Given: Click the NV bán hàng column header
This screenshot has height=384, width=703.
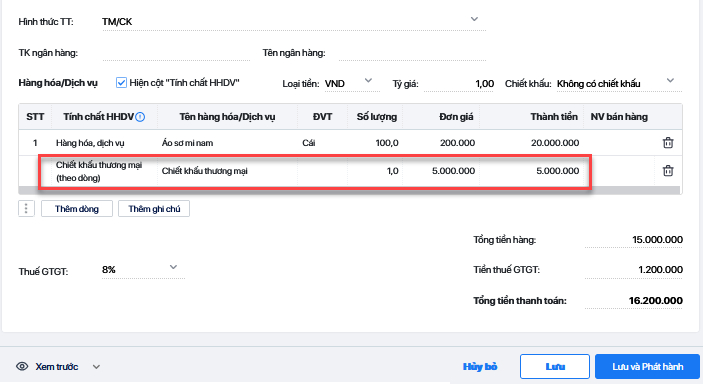Looking at the screenshot, I should point(619,117).
